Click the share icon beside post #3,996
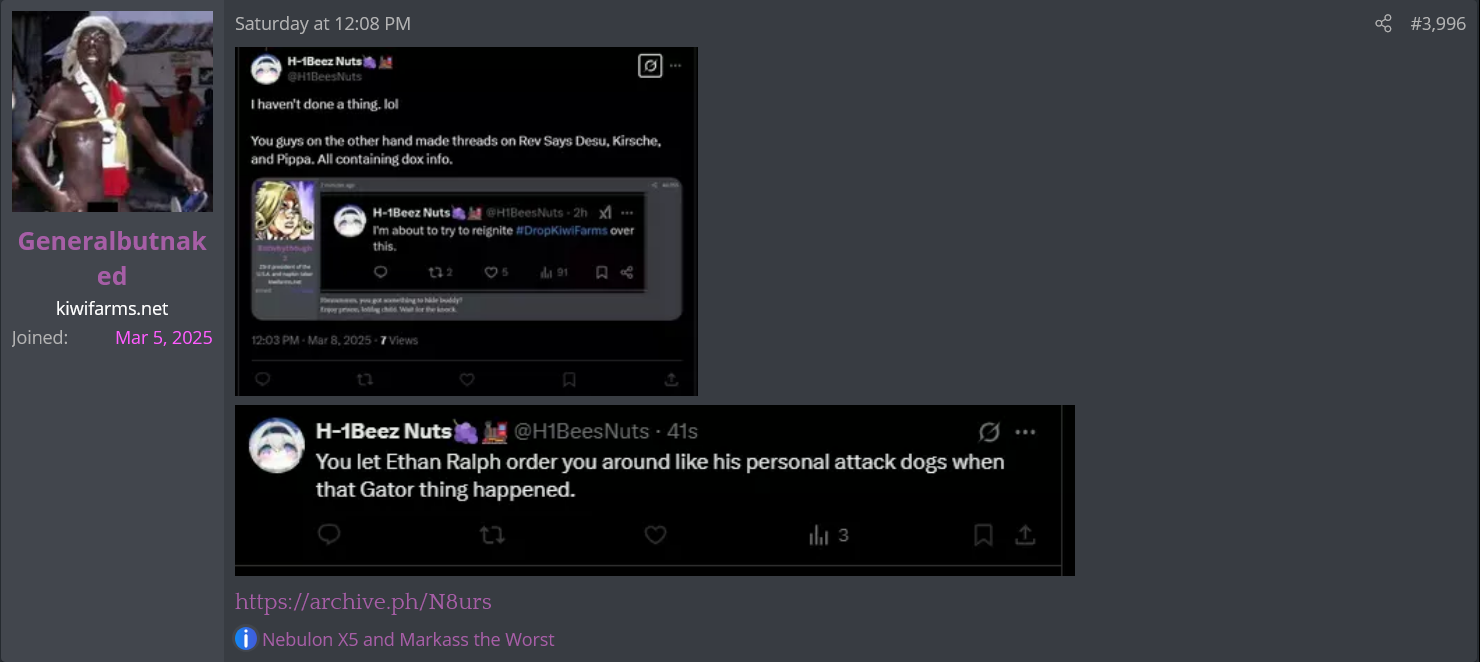Screen dimensions: 1480x662 click(1383, 24)
